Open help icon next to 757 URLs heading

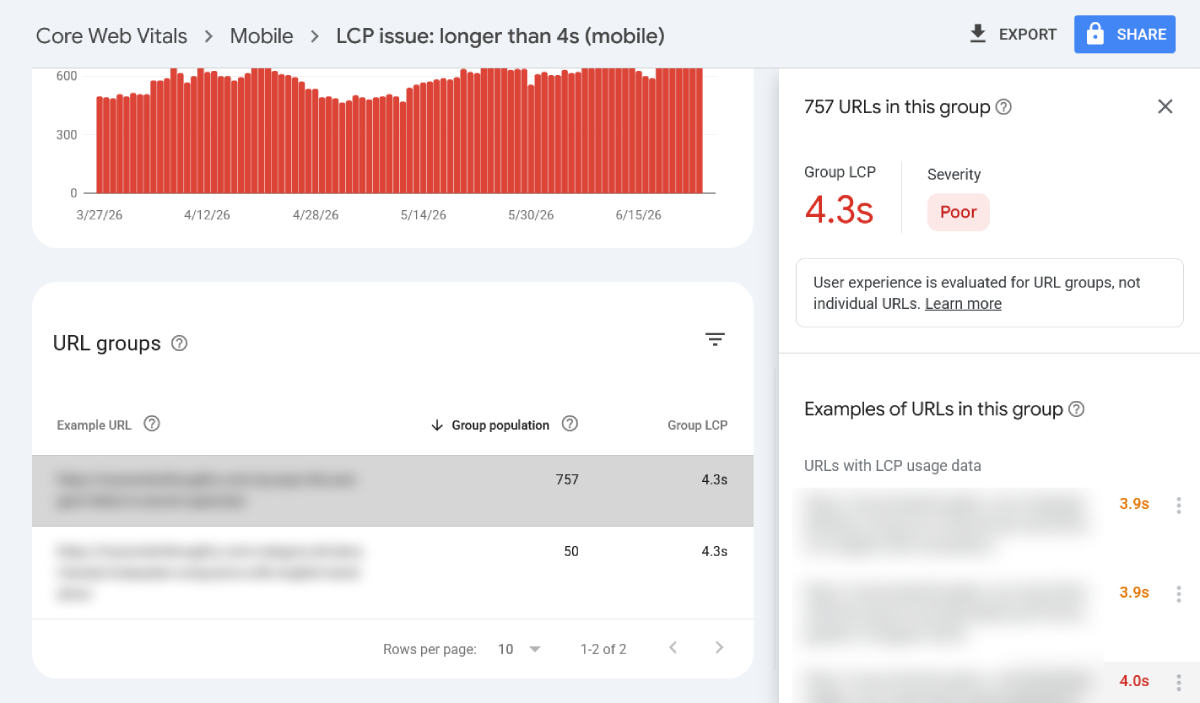(1004, 107)
